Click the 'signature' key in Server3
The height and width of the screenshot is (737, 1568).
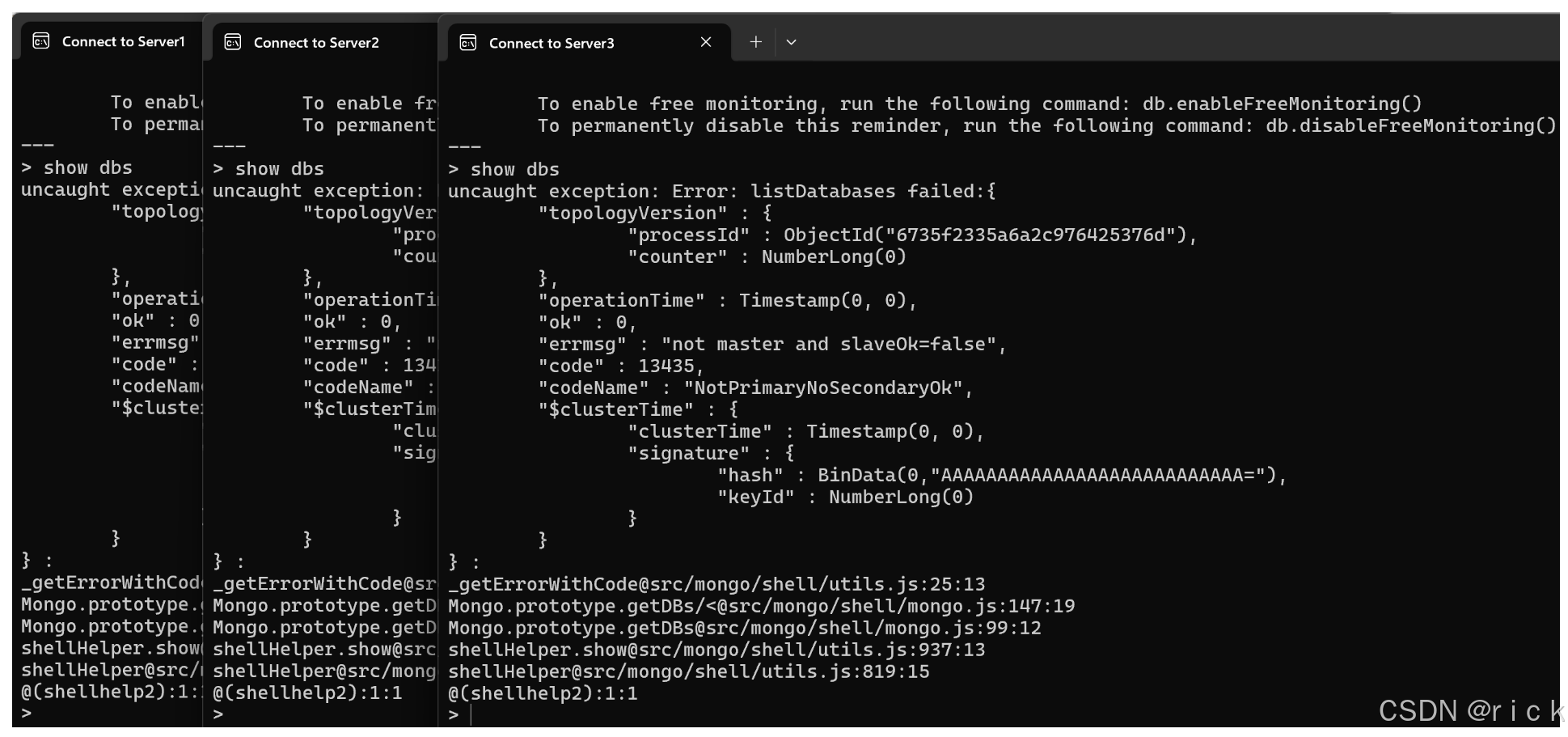tap(689, 454)
